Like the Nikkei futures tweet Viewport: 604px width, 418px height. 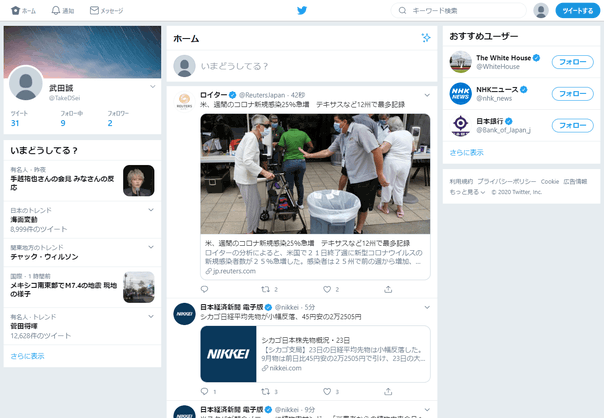[327, 391]
